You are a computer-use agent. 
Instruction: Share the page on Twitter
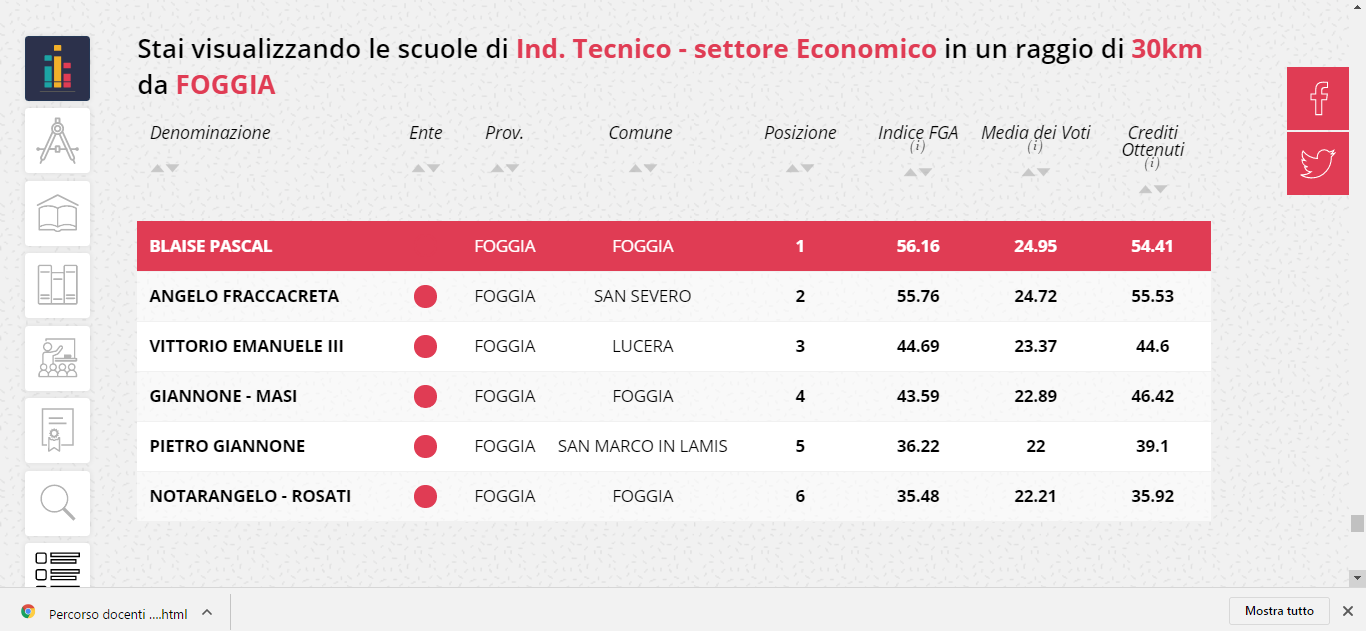[x=1318, y=163]
